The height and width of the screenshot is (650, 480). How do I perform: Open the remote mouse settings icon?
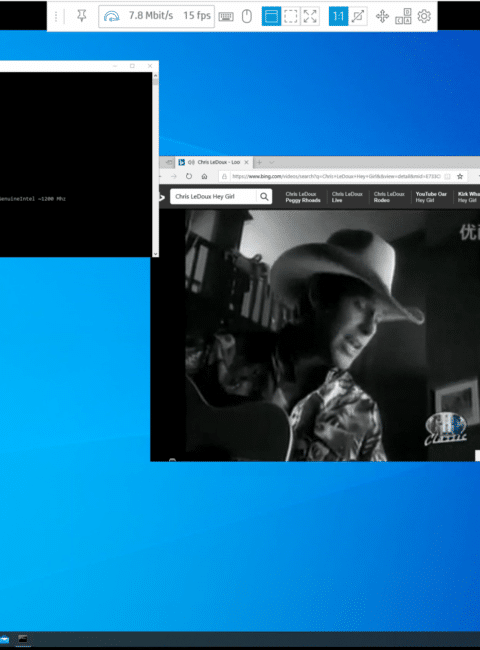pyautogui.click(x=247, y=17)
